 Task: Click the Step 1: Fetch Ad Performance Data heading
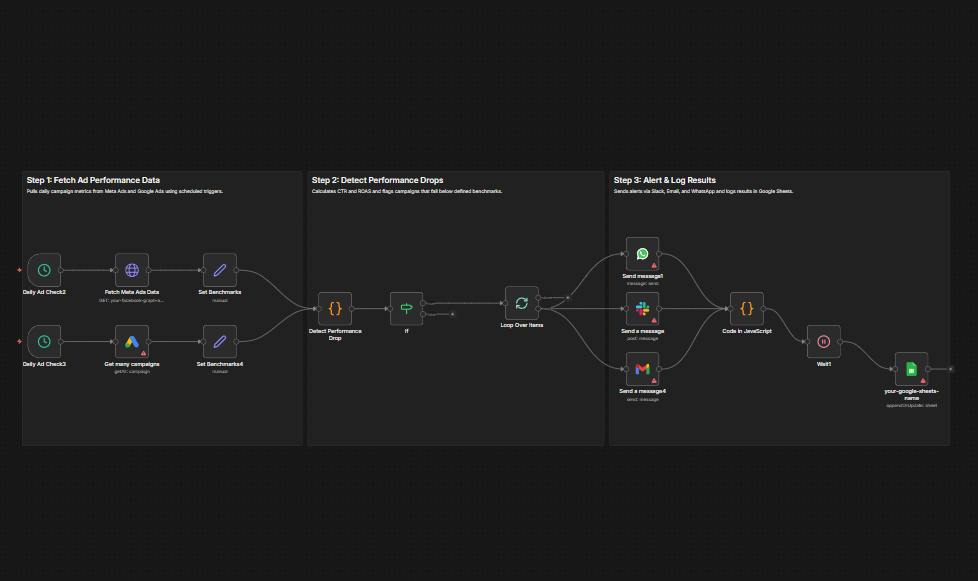click(93, 180)
